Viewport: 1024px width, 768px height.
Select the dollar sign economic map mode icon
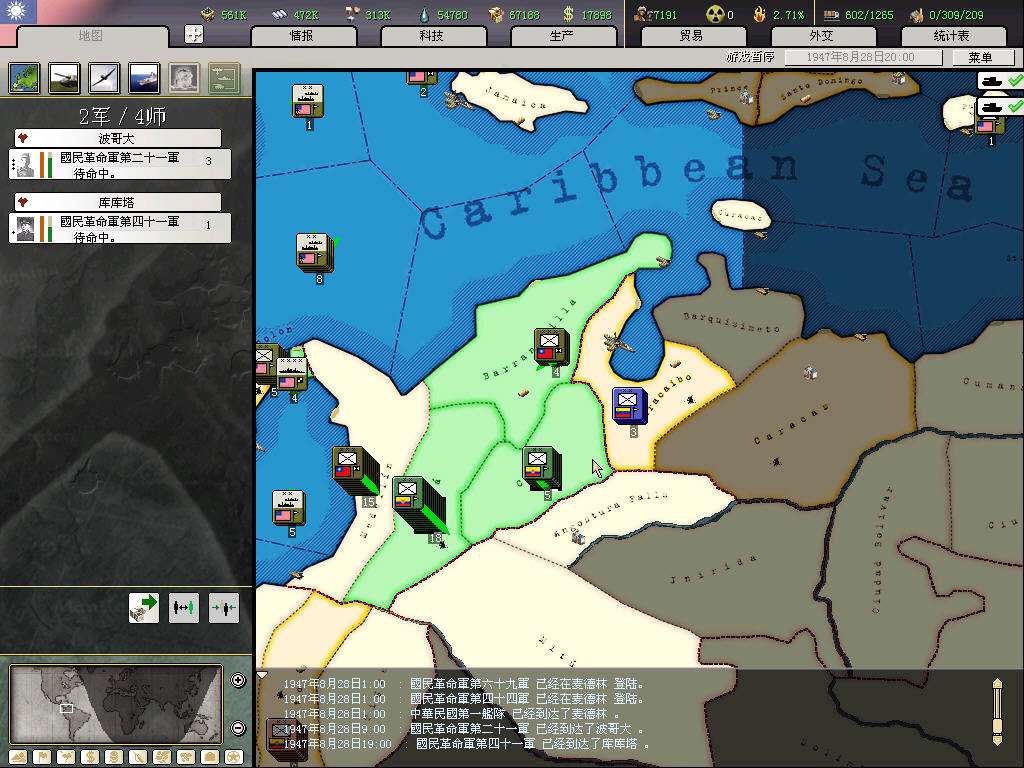pos(88,756)
